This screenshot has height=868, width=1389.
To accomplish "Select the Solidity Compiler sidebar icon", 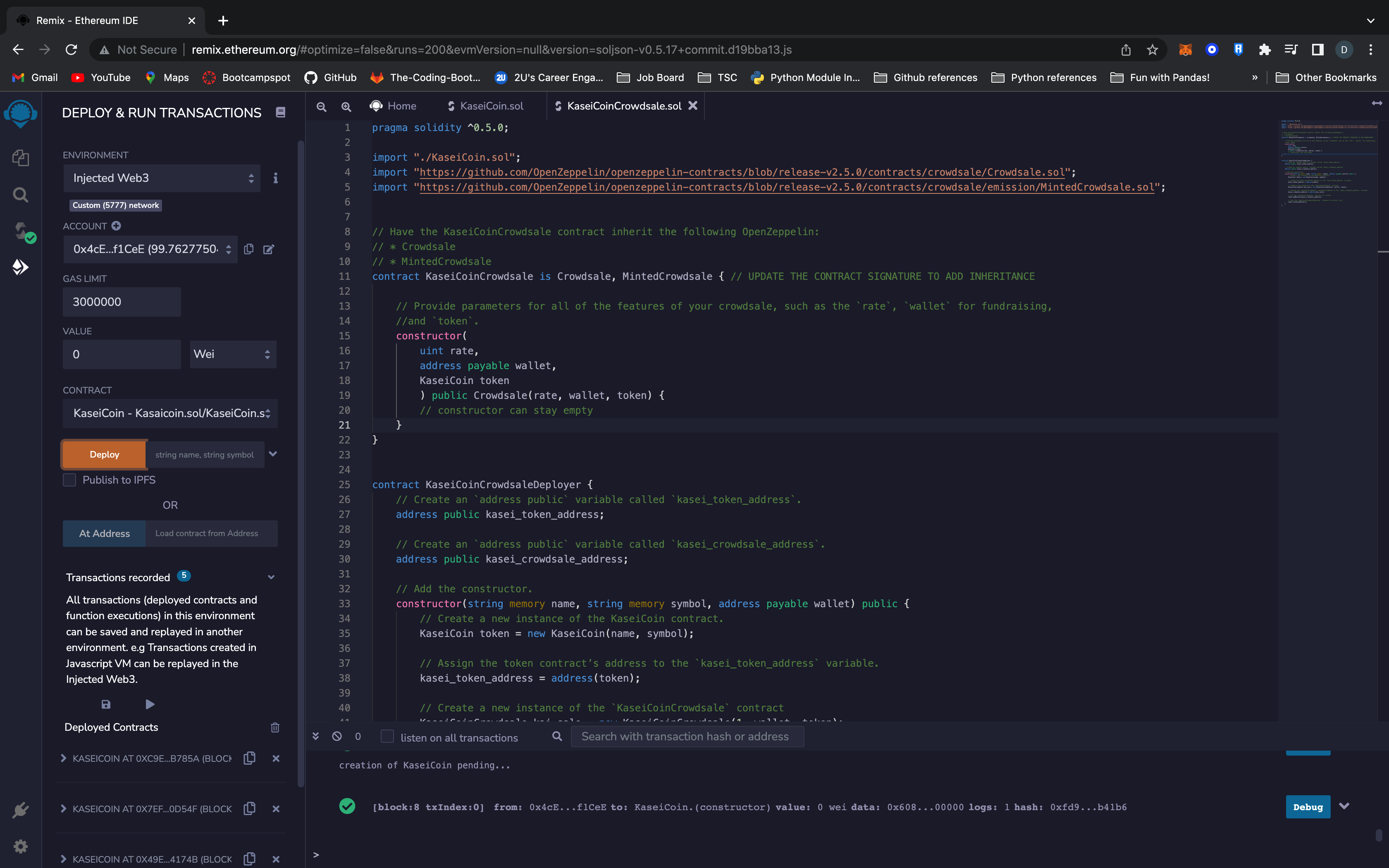I will [x=21, y=230].
